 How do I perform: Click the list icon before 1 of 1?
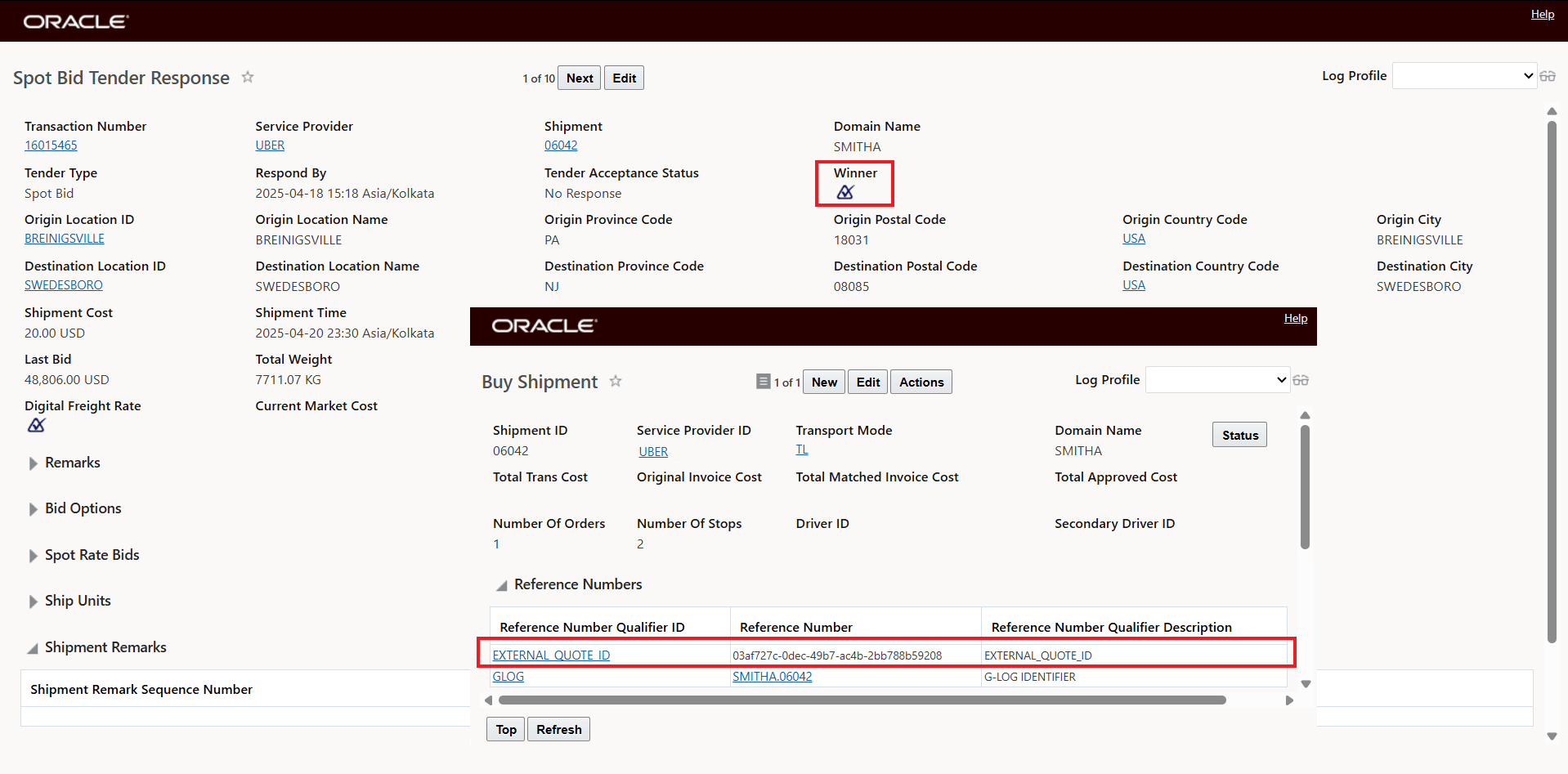coord(764,381)
